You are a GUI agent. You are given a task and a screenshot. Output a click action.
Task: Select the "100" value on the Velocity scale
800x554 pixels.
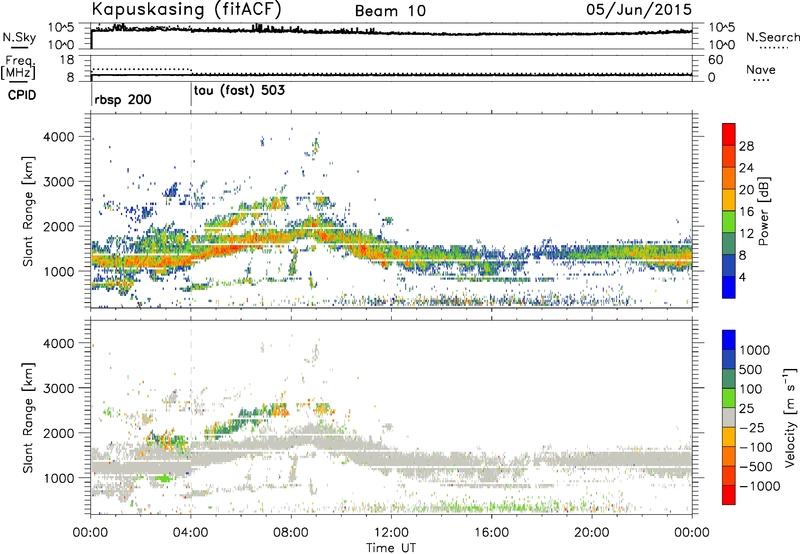pyautogui.click(x=751, y=389)
